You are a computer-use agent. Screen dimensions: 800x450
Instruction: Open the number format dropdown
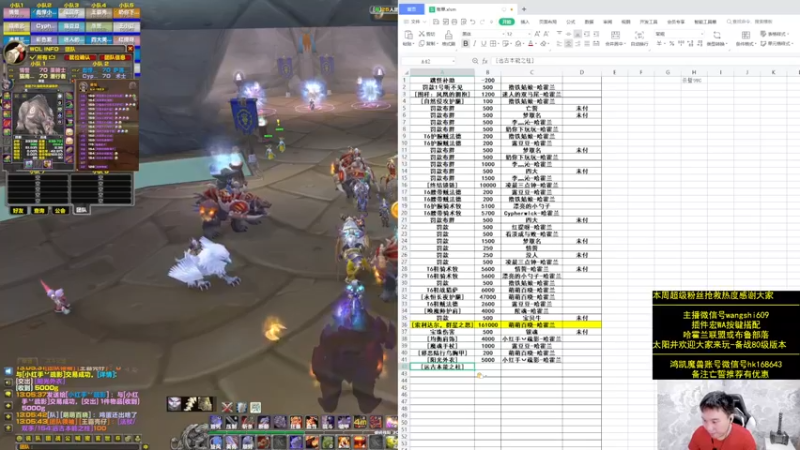click(x=702, y=34)
